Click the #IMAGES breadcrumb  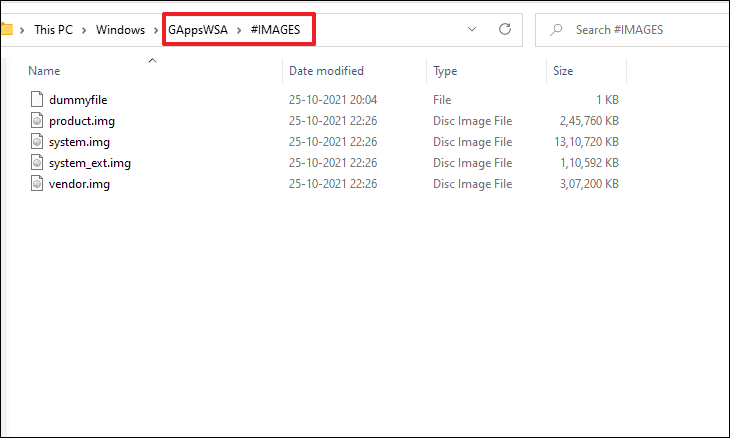click(x=275, y=30)
